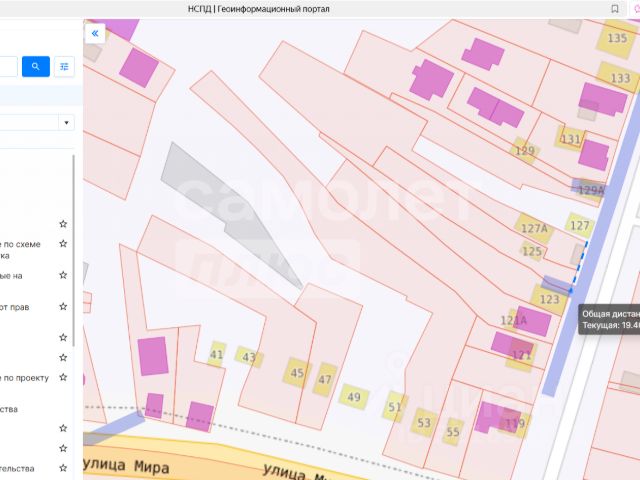Screen dimensions: 640x480
Task: Click house number 43 on the map
Action: pyautogui.click(x=249, y=358)
